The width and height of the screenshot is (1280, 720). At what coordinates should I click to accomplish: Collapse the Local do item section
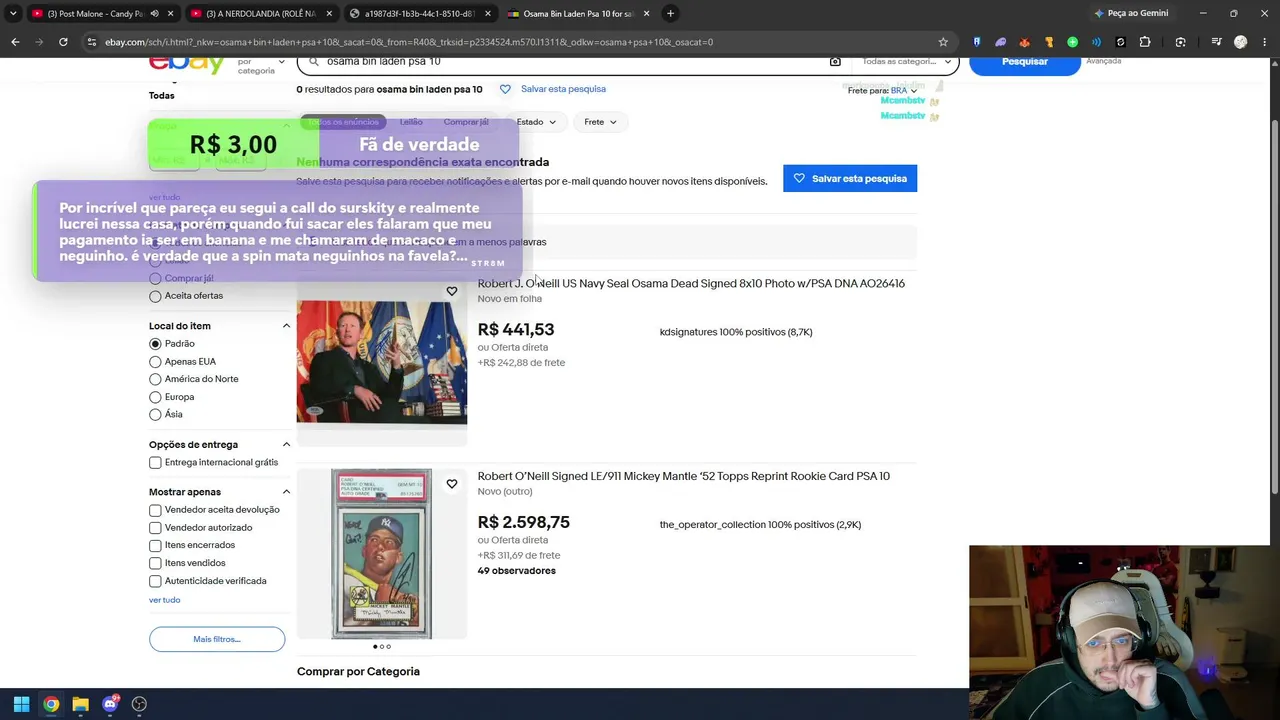pyautogui.click(x=286, y=326)
